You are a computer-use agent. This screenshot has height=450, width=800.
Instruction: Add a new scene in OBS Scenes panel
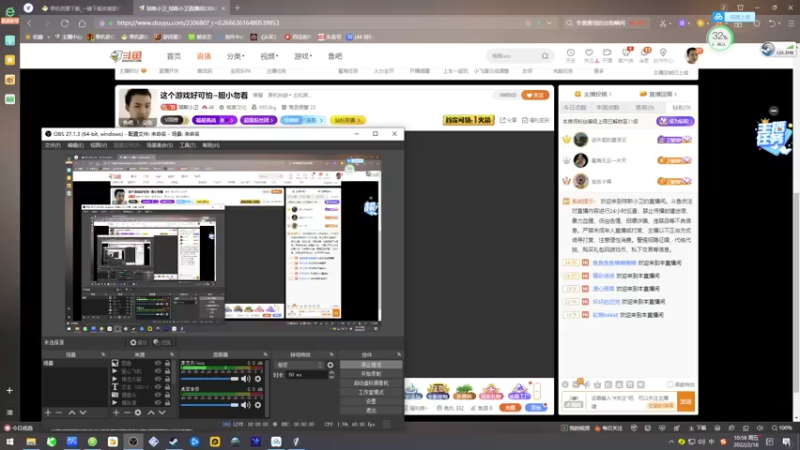coord(48,412)
